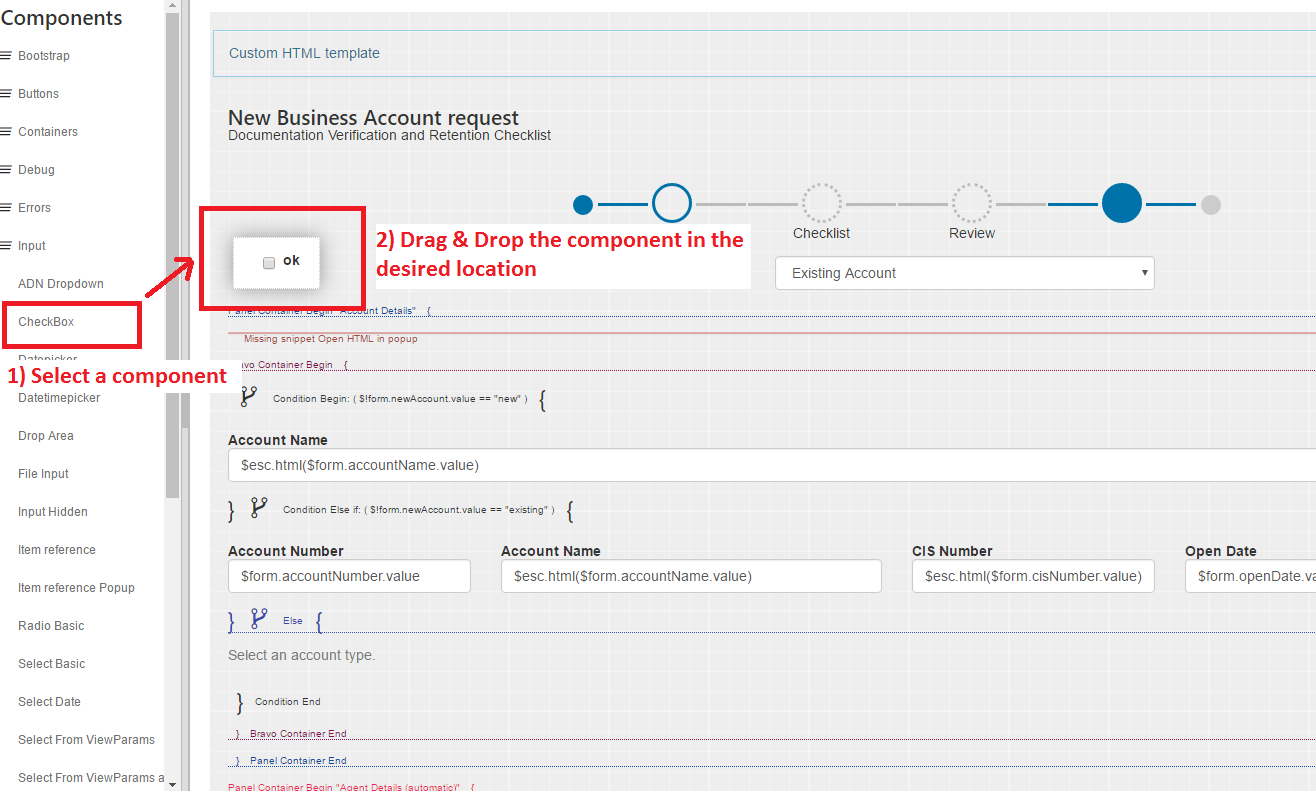Click the hamburger icon next to Buttons

[x=6, y=94]
